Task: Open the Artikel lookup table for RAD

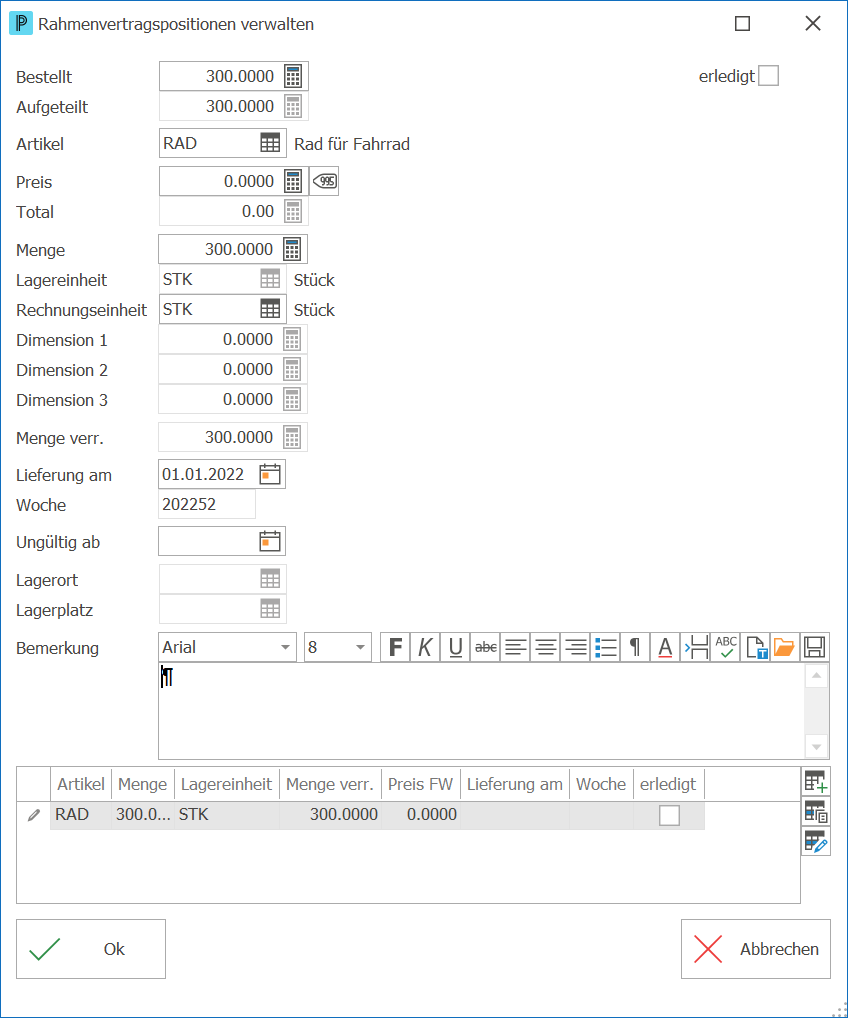Action: coord(270,143)
